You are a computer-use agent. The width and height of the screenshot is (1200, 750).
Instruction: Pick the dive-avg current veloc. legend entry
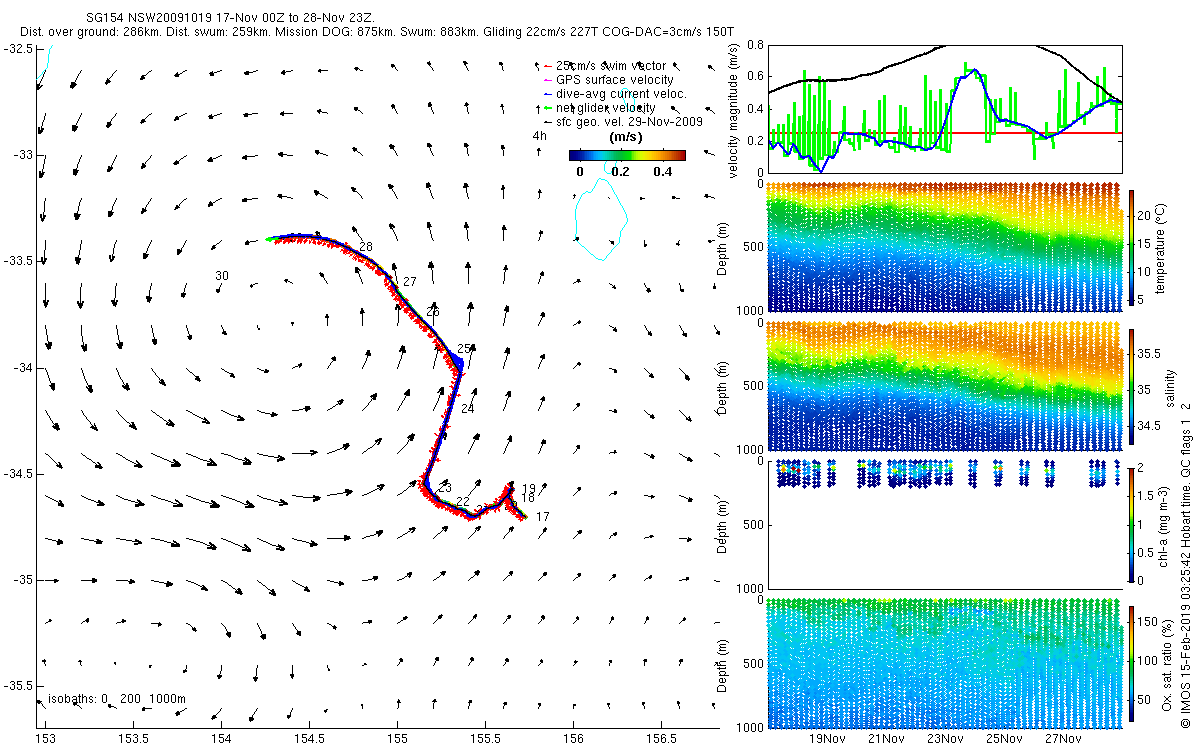click(621, 94)
